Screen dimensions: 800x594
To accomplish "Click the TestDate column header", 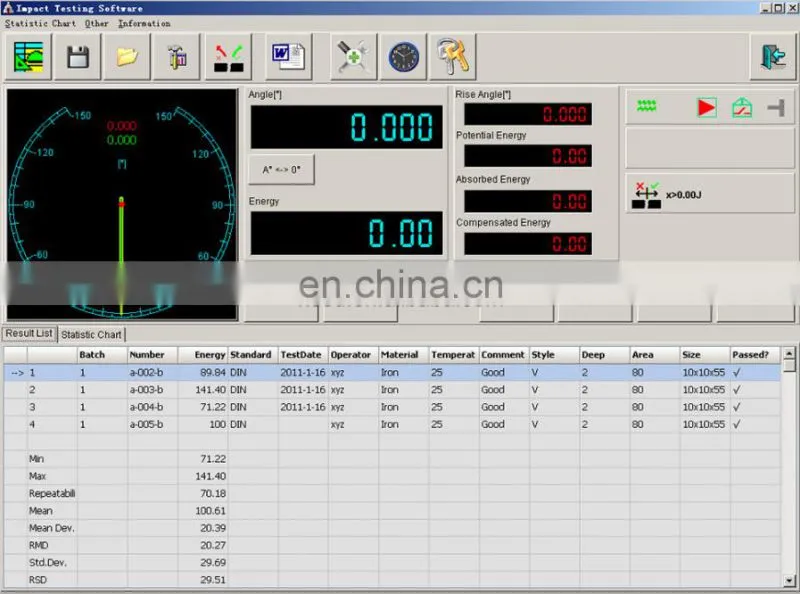I will (303, 355).
